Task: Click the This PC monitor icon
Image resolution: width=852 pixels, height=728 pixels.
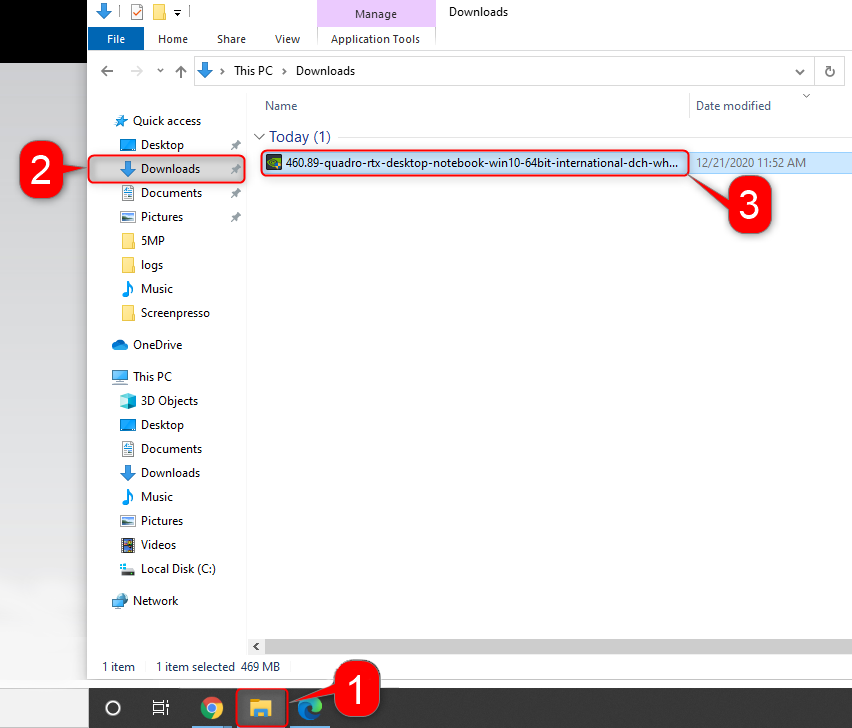Action: [120, 376]
